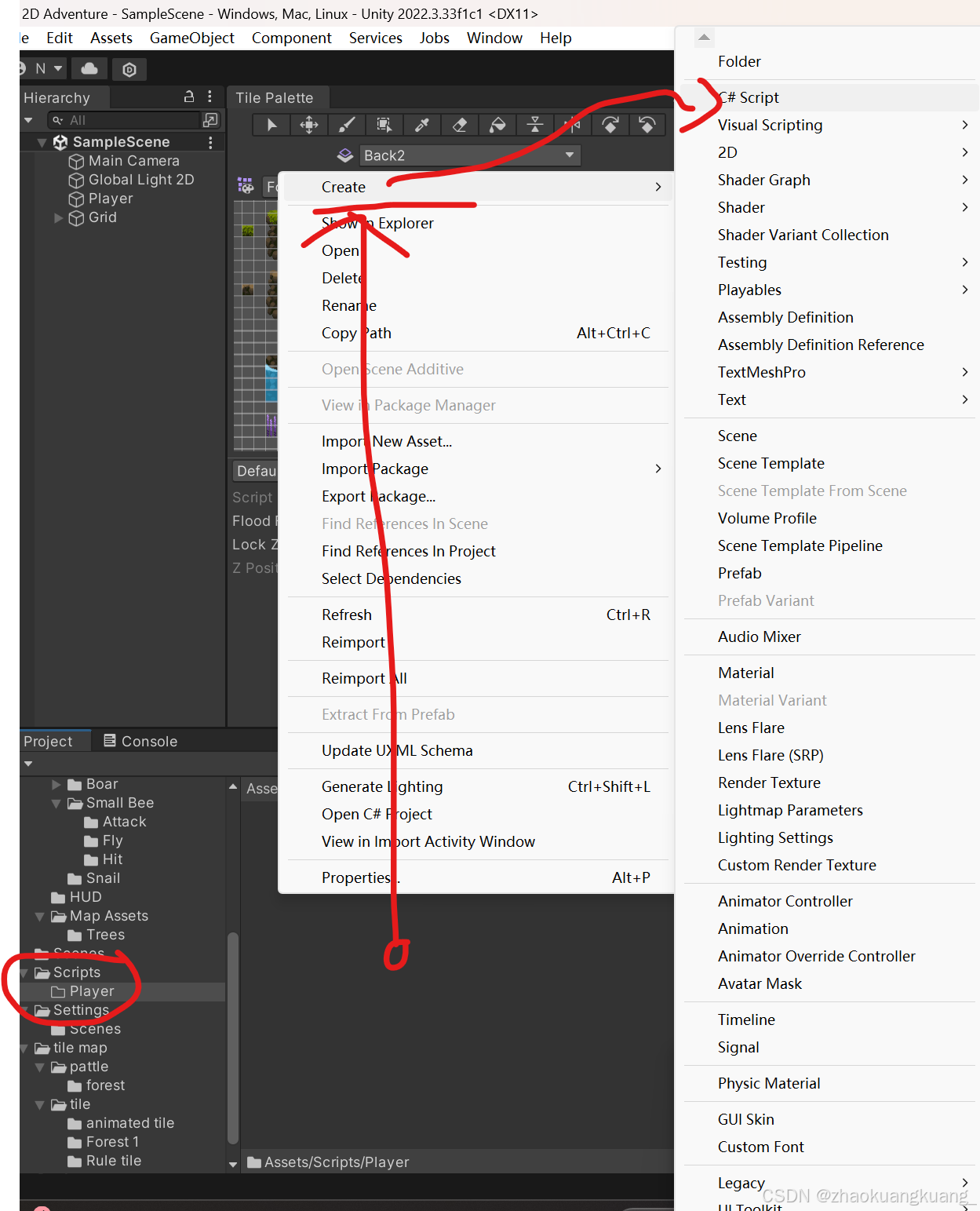Collapse the Map Assets folder
The image size is (980, 1211).
pos(39,917)
